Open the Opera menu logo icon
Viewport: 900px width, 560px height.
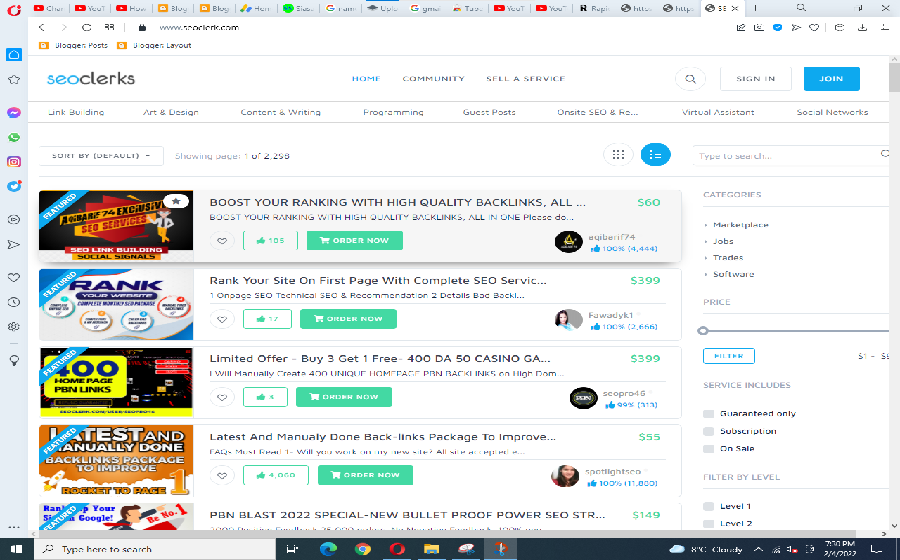(x=14, y=9)
